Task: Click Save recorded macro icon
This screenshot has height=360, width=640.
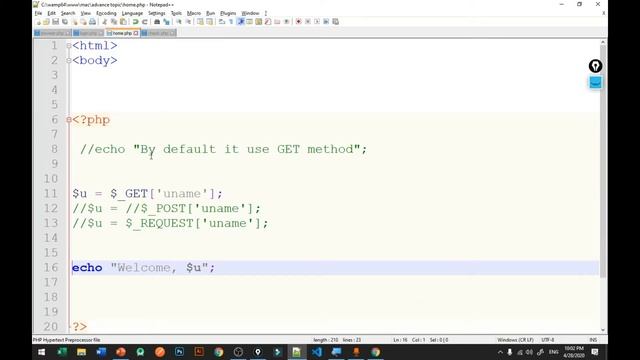Action: [335, 22]
